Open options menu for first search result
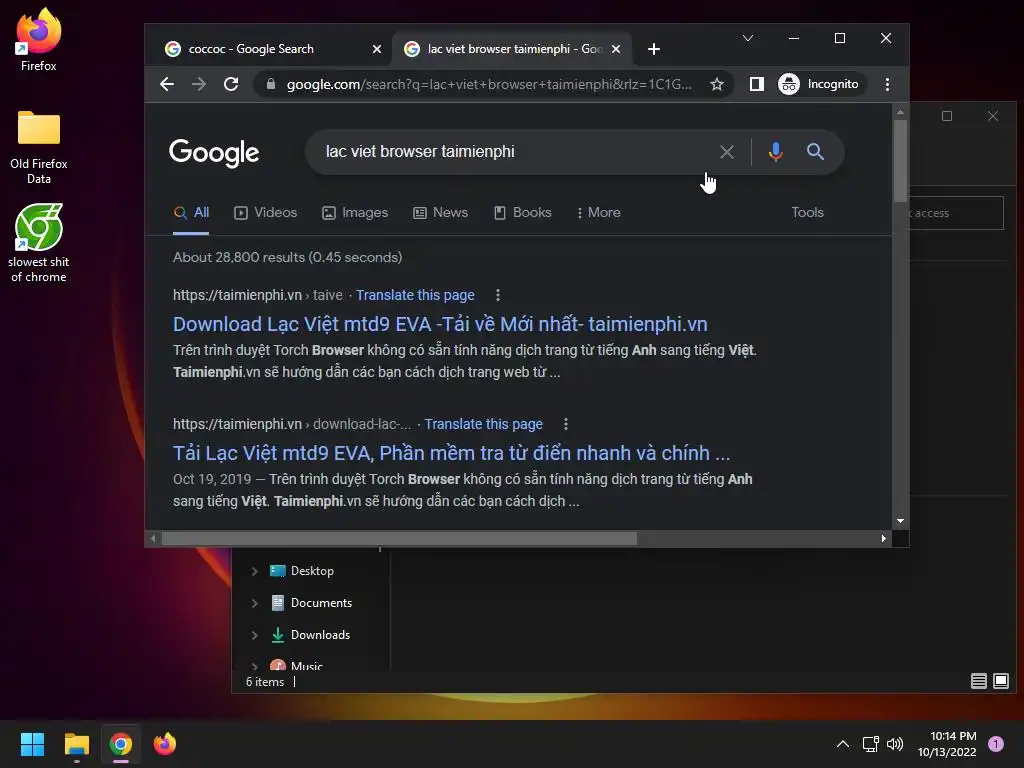Screen dimensions: 1024x768 coord(498,295)
